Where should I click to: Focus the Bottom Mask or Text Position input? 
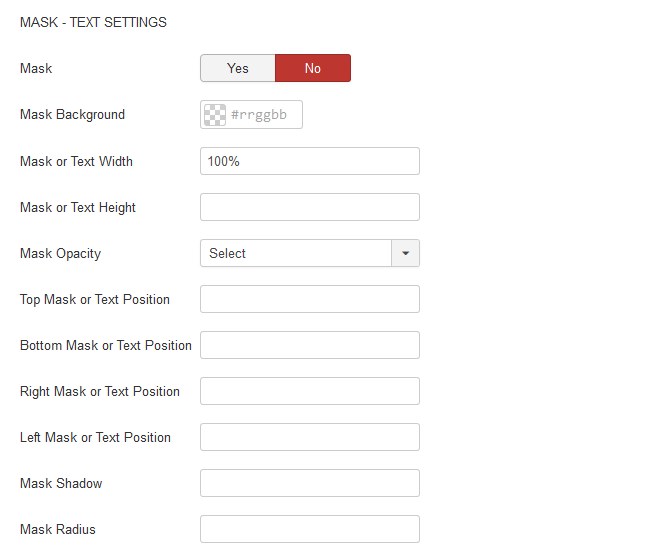tap(310, 345)
